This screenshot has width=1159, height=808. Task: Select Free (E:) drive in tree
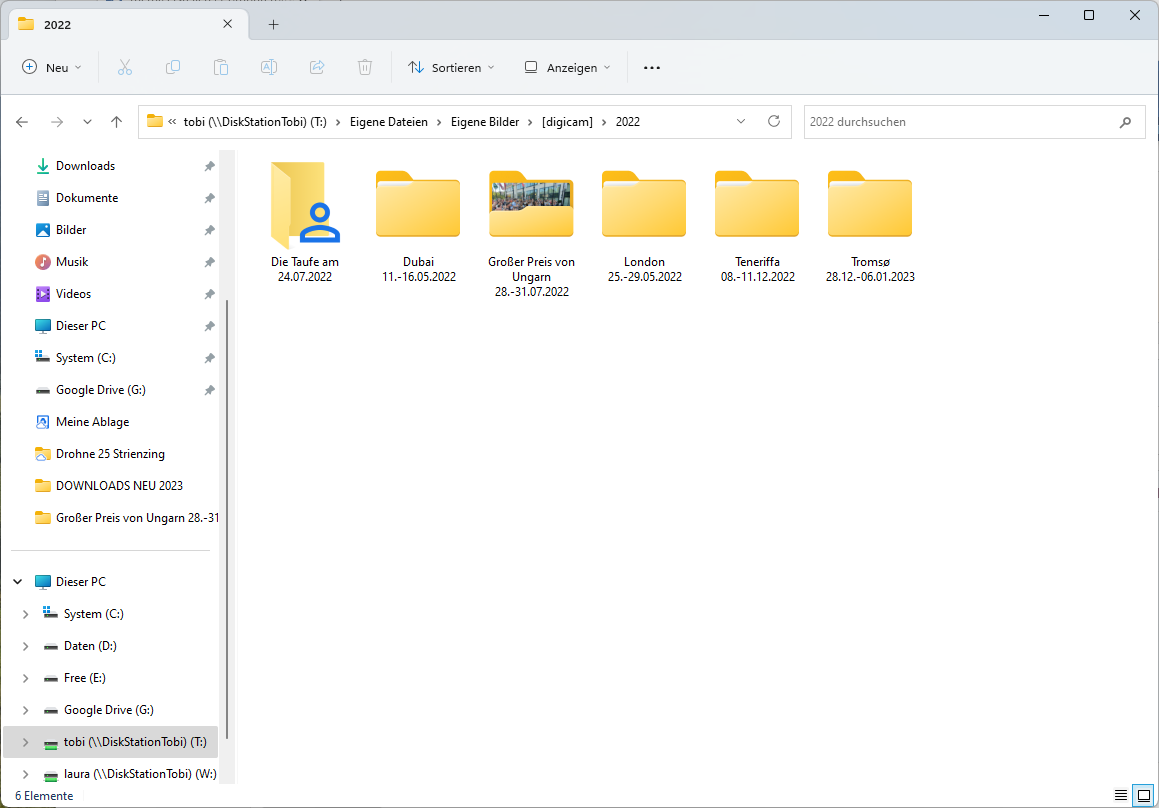coord(84,678)
